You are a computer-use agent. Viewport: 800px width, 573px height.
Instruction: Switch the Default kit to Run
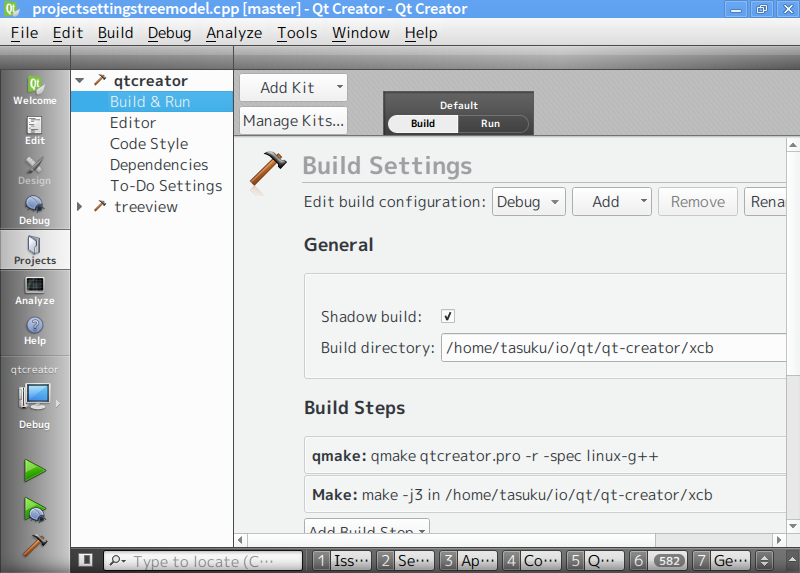(490, 123)
